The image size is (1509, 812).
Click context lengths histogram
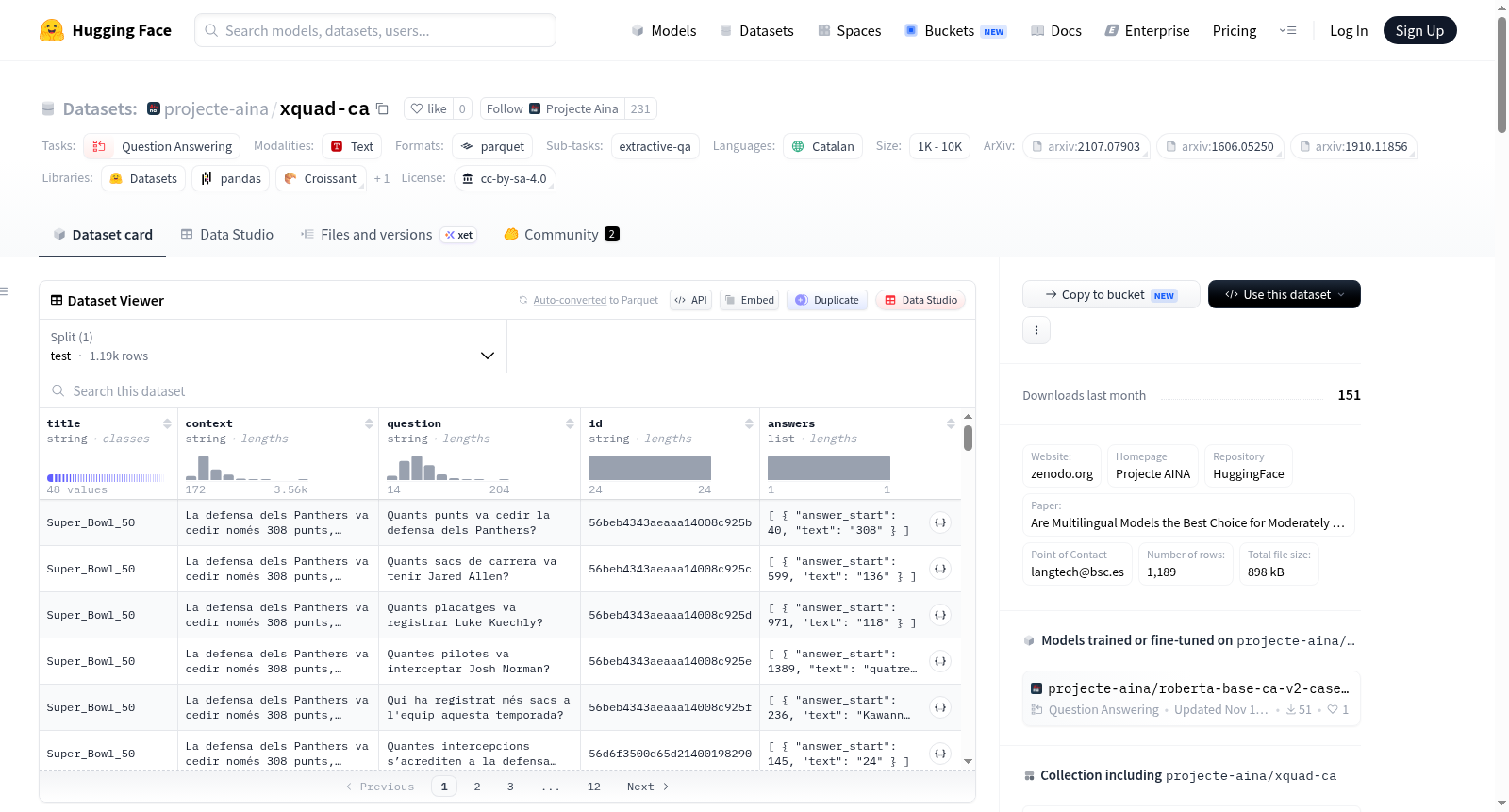(x=247, y=468)
